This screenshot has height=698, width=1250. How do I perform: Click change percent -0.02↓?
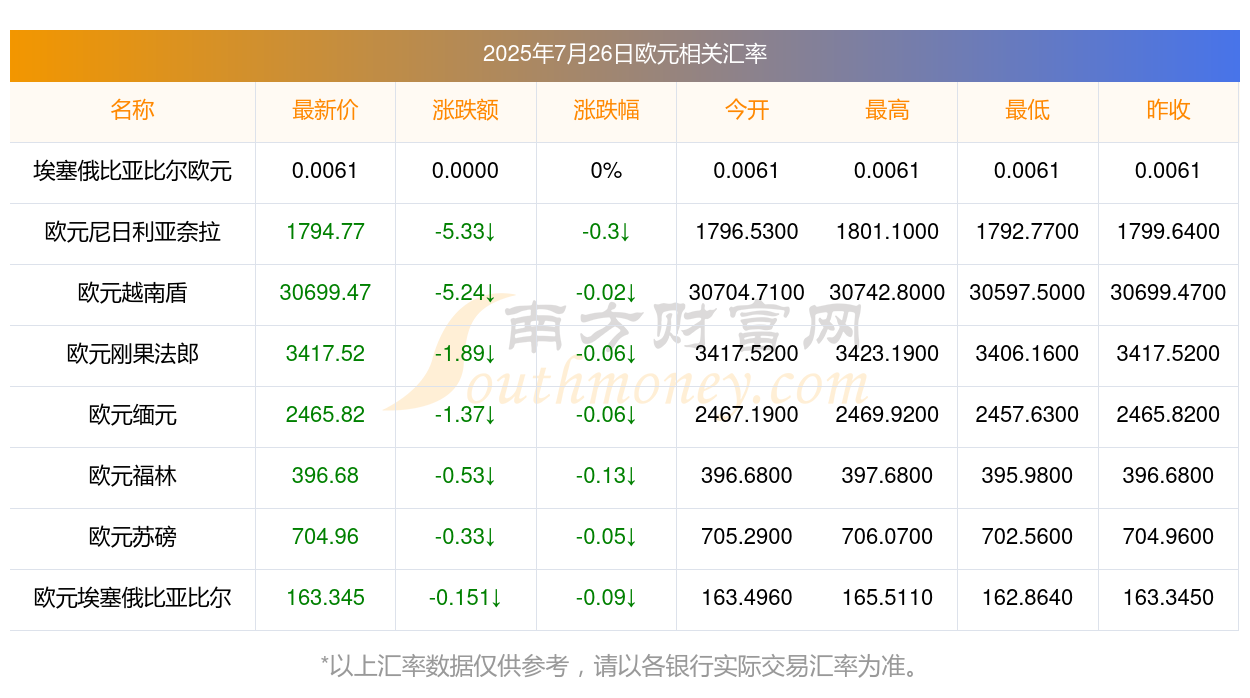606,293
